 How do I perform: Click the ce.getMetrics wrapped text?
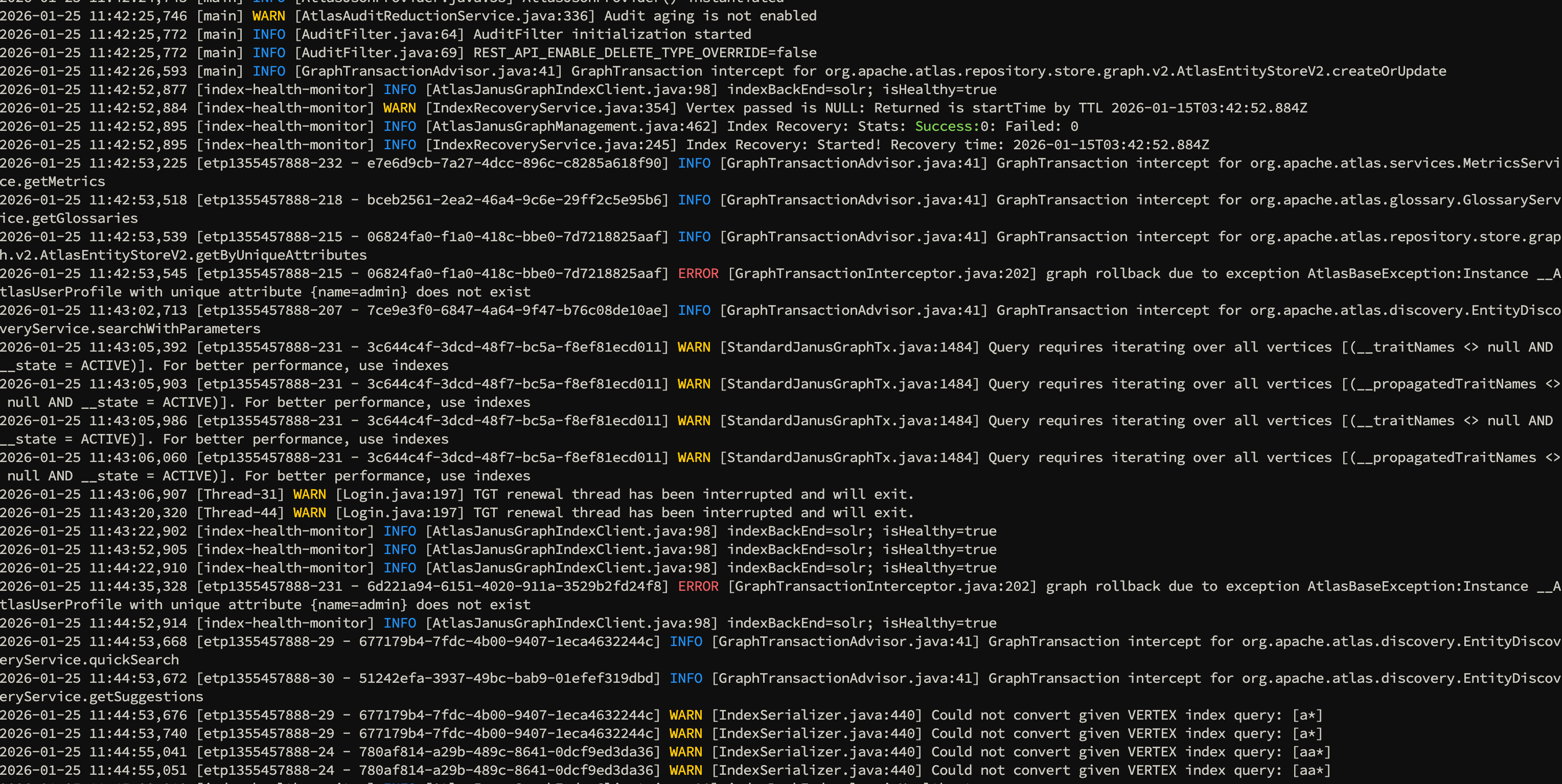[52, 181]
